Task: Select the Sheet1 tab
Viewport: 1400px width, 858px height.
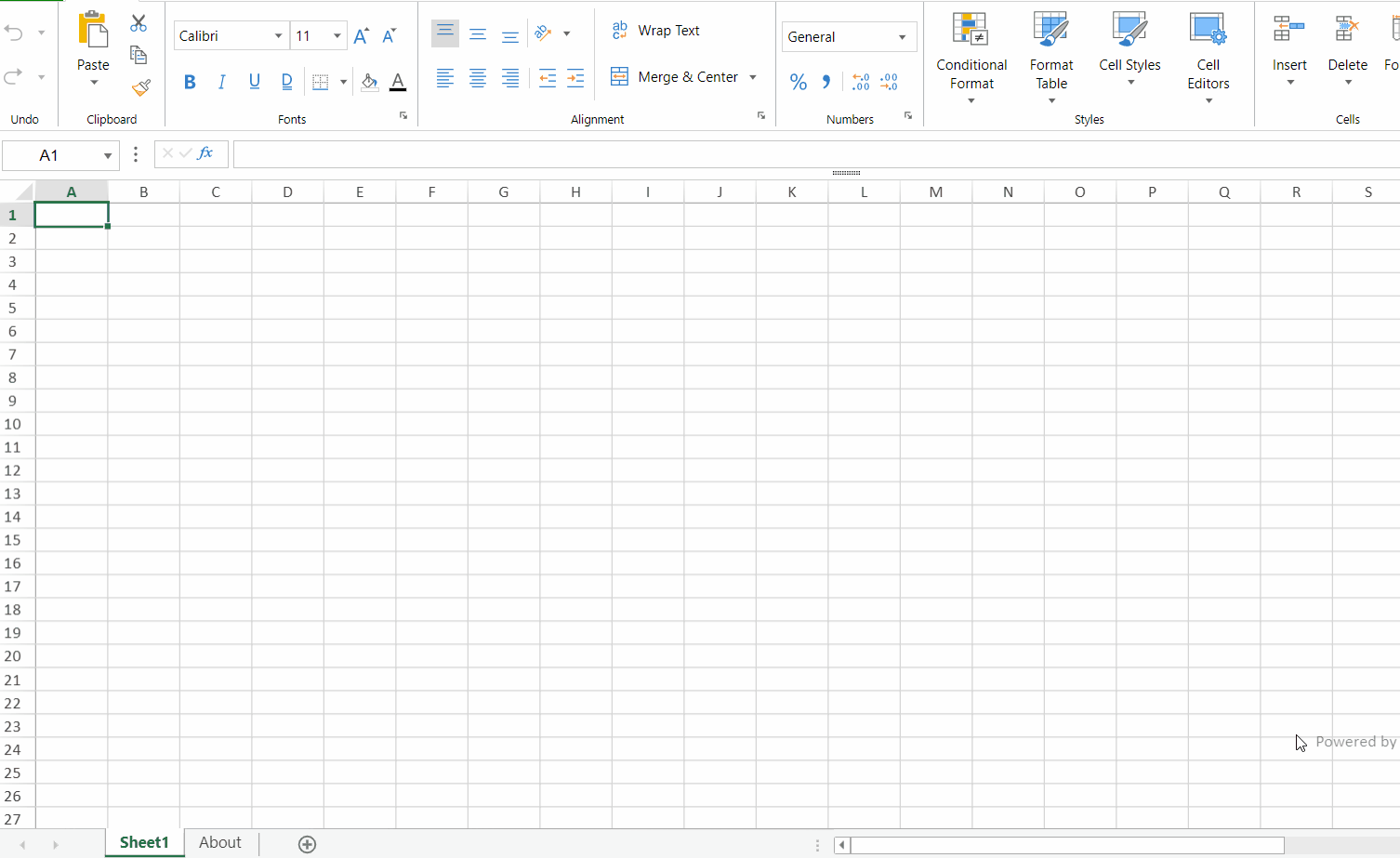Action: (144, 842)
